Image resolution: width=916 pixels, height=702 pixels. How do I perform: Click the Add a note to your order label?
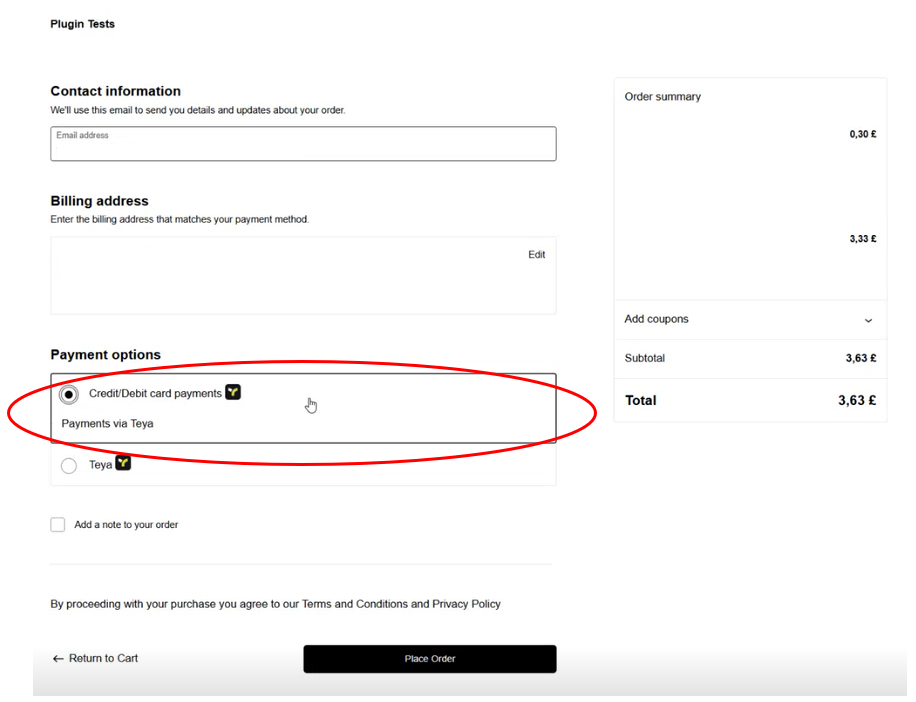tap(126, 525)
